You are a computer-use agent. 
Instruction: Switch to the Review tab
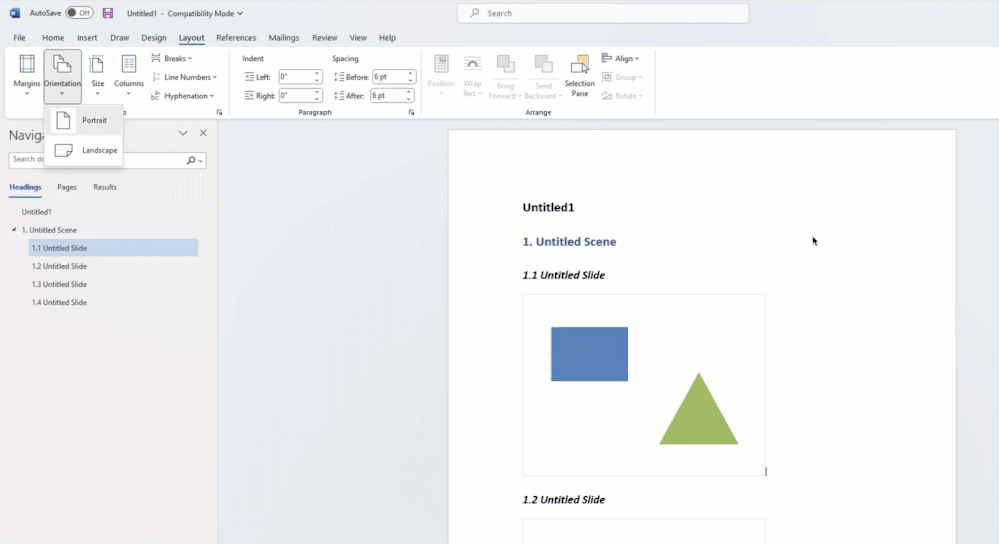324,38
